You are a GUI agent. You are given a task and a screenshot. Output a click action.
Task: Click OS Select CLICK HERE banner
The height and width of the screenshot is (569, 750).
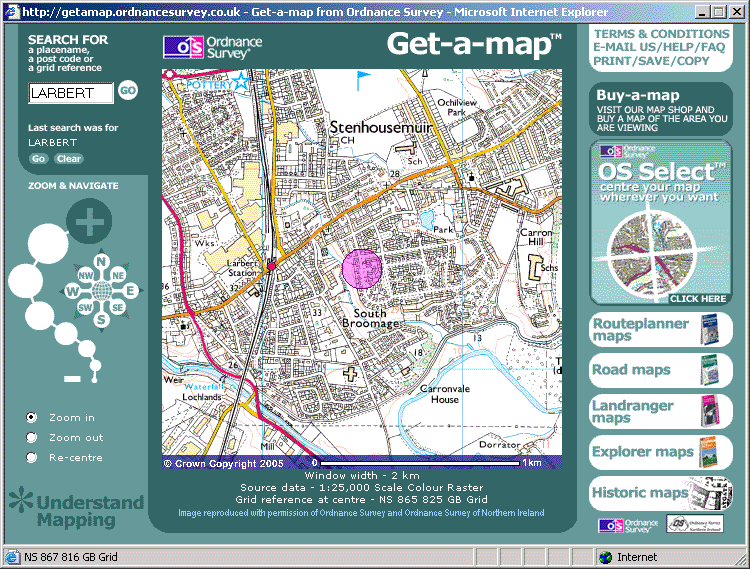pyautogui.click(x=661, y=223)
